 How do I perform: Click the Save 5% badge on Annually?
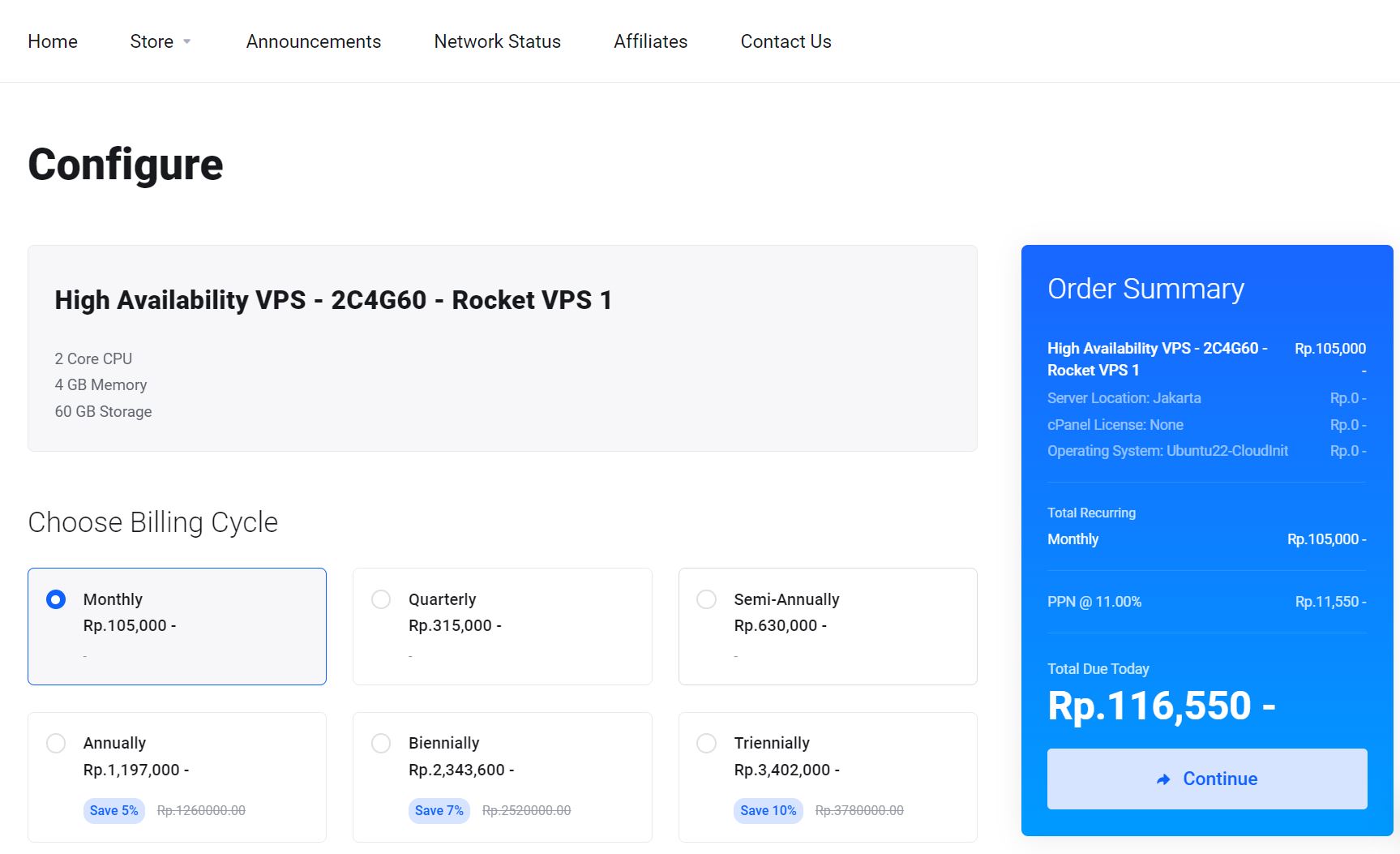coord(113,810)
